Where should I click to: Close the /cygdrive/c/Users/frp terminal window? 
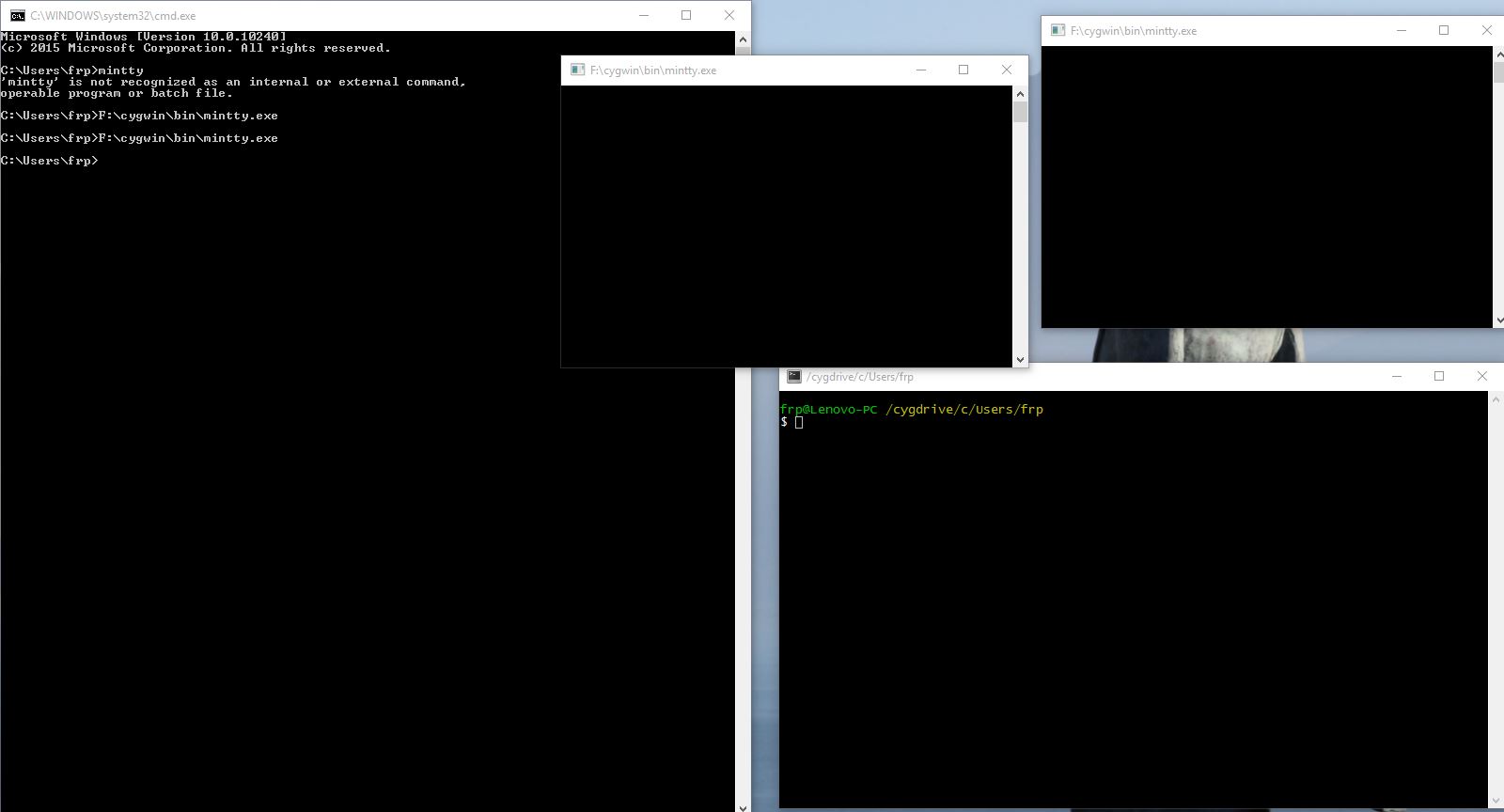point(1481,376)
